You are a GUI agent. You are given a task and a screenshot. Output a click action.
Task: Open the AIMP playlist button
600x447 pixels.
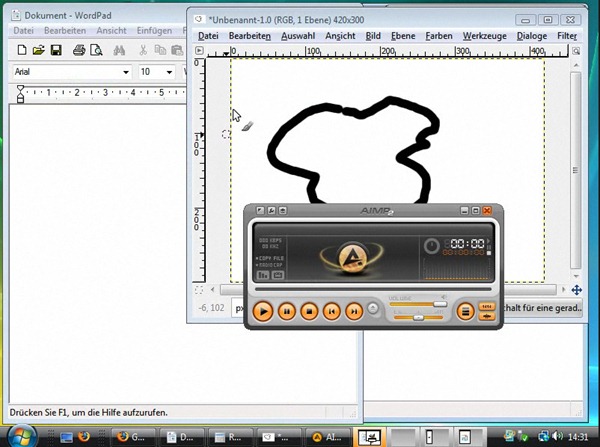[x=464, y=311]
